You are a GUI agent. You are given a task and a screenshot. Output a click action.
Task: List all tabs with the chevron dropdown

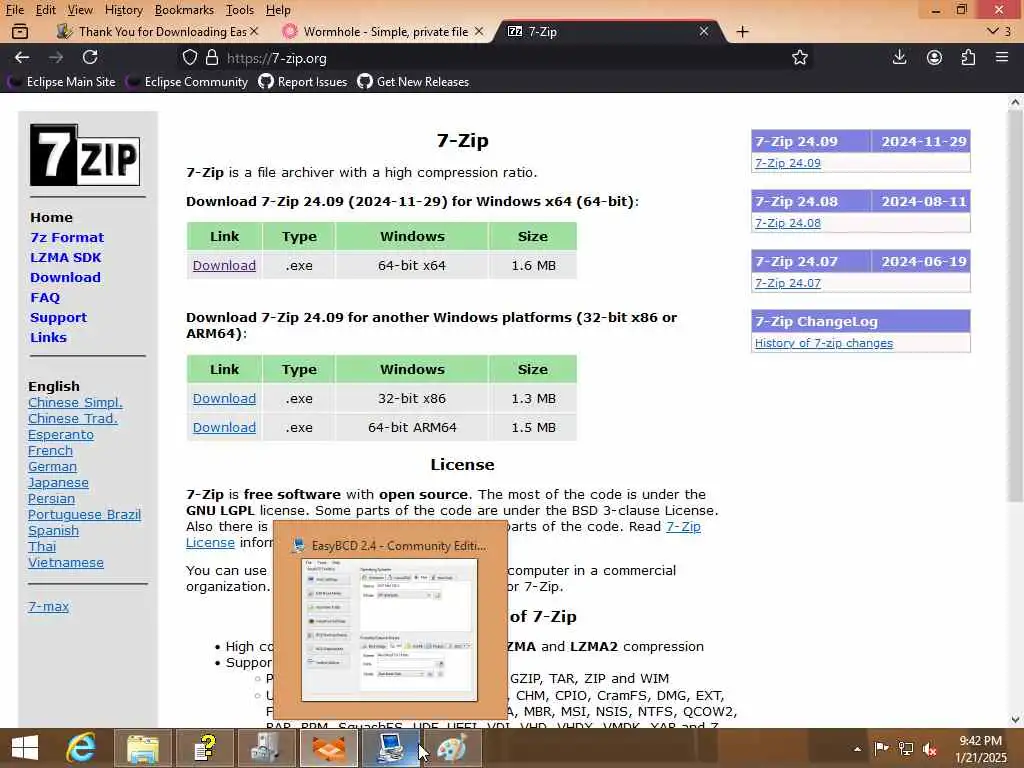pos(999,31)
